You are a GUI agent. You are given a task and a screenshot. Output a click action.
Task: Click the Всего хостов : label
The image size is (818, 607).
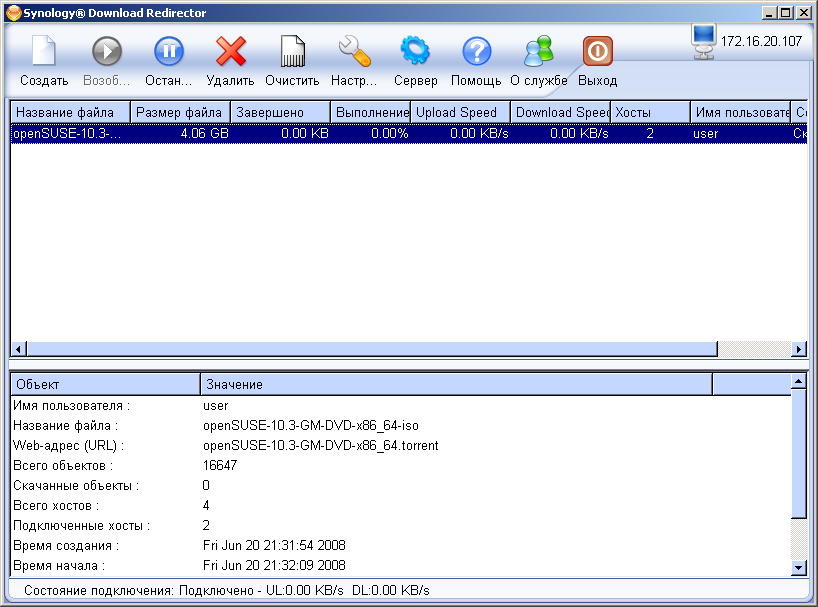[56, 505]
